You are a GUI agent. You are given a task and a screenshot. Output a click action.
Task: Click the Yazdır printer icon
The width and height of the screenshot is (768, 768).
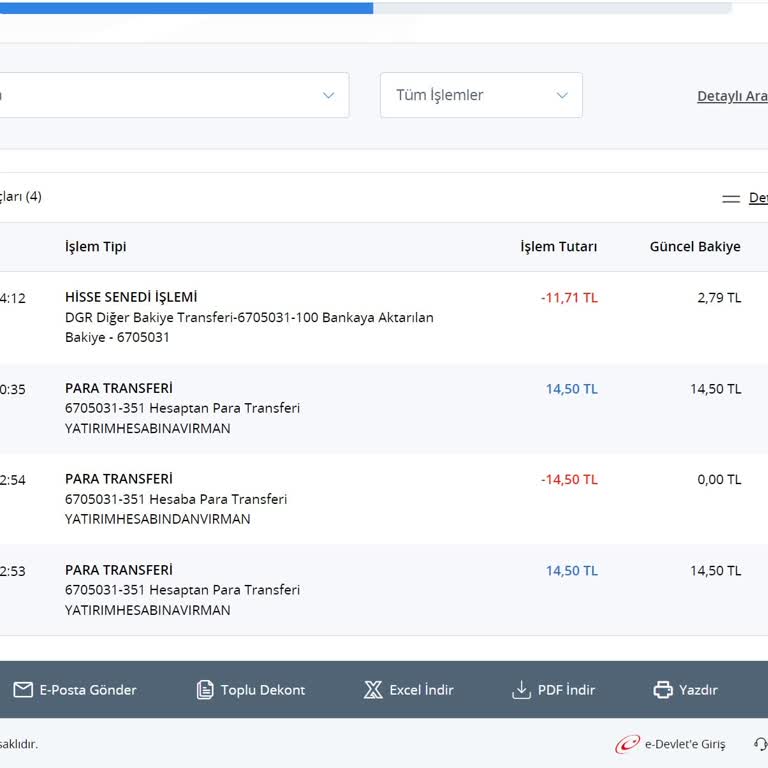click(663, 690)
